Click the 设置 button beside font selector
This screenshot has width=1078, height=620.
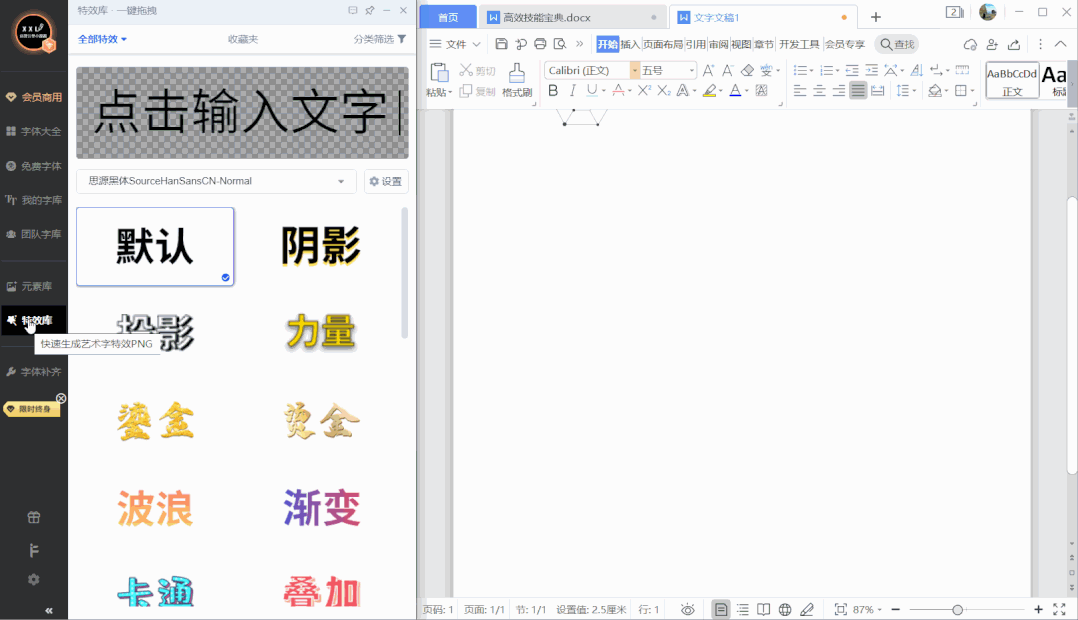[386, 181]
